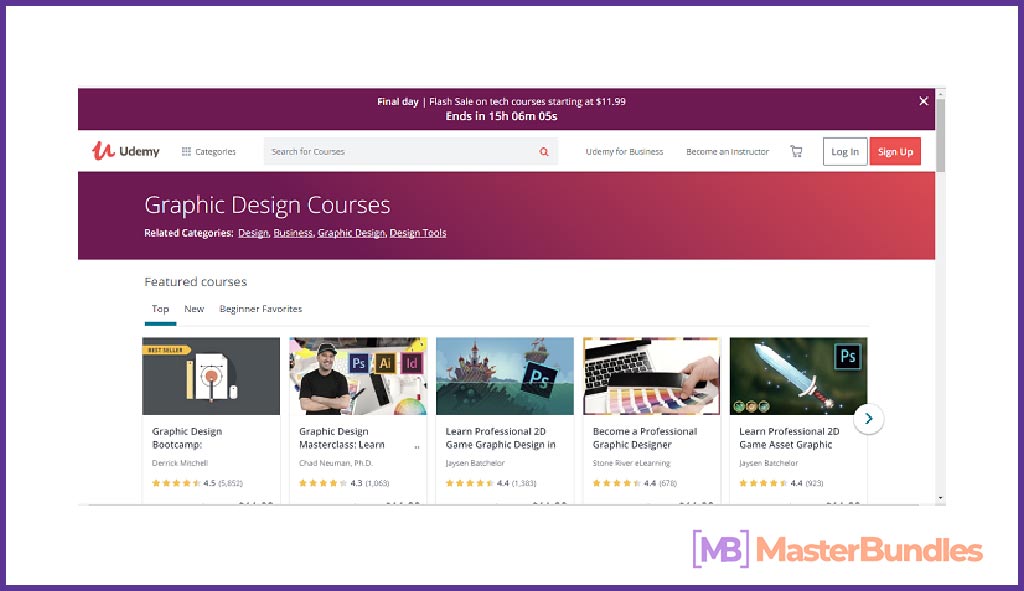Open the Categories grid menu
The height and width of the screenshot is (591, 1024).
click(x=208, y=152)
